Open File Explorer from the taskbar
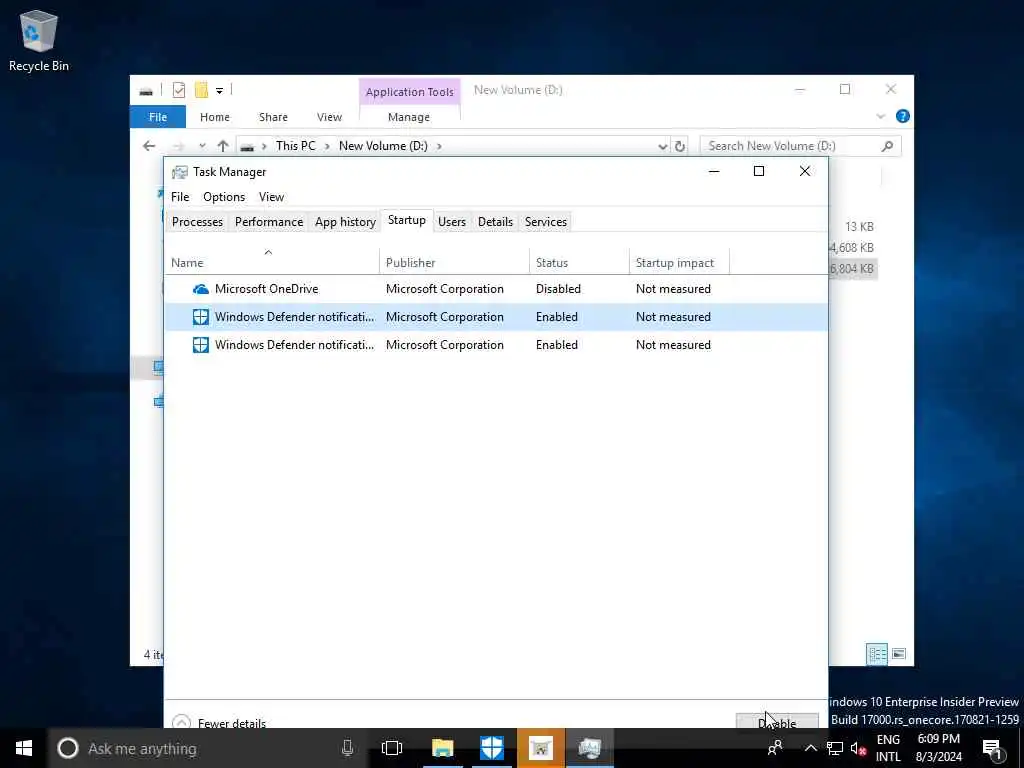1024x768 pixels. (442, 748)
